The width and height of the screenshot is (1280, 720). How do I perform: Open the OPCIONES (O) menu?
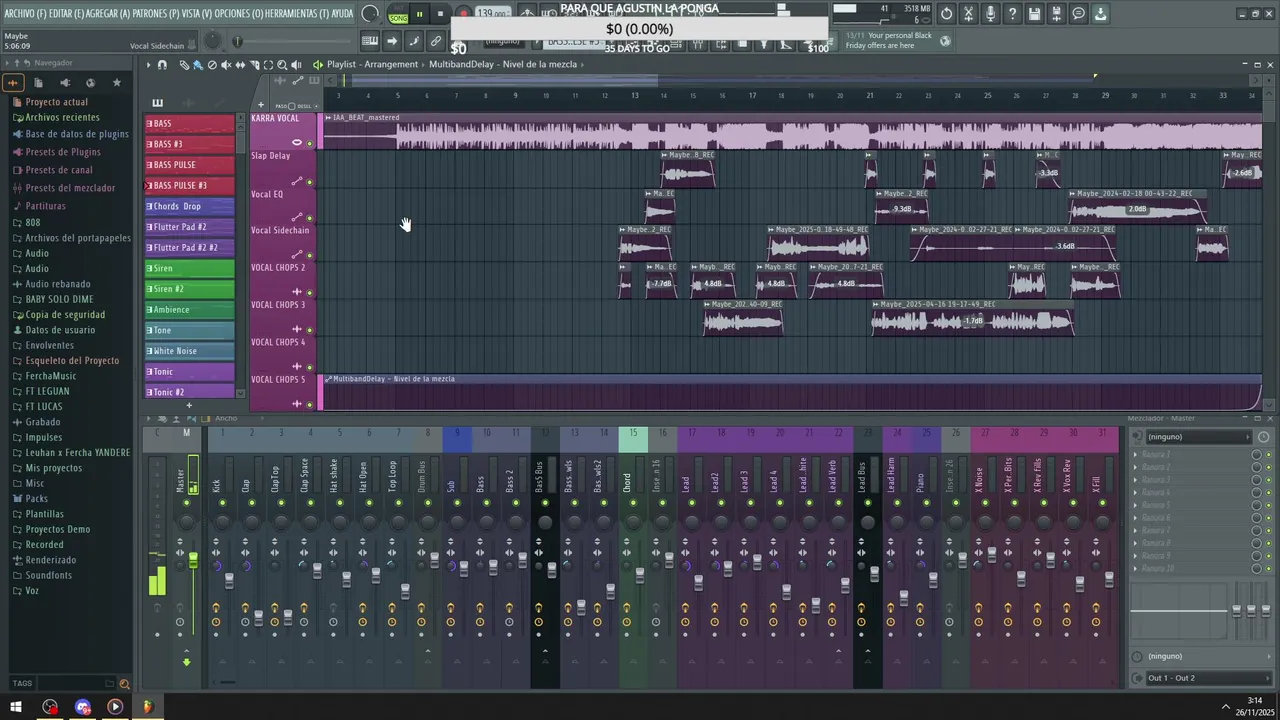click(x=239, y=14)
